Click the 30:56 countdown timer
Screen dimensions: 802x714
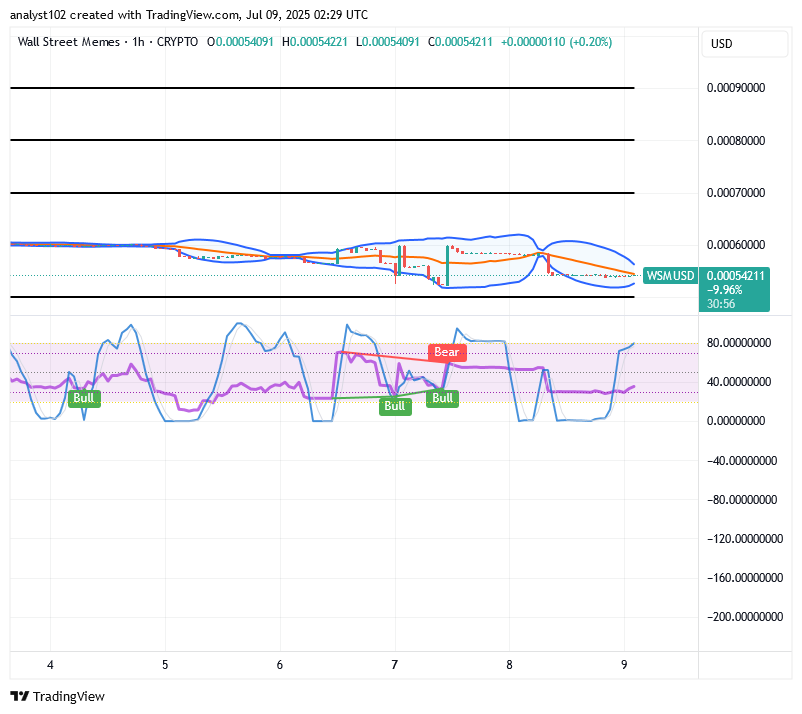(721, 304)
